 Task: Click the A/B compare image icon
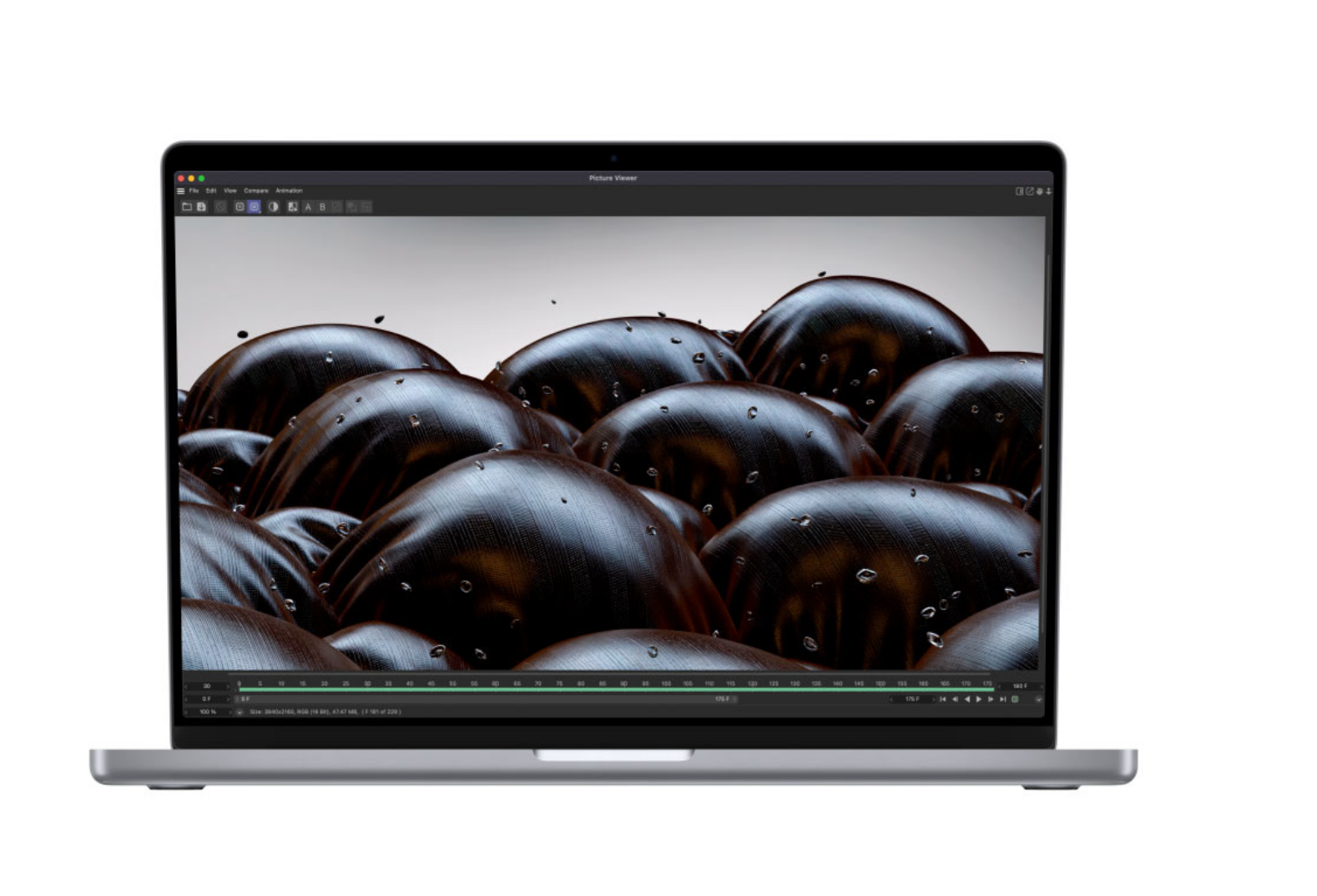point(292,207)
